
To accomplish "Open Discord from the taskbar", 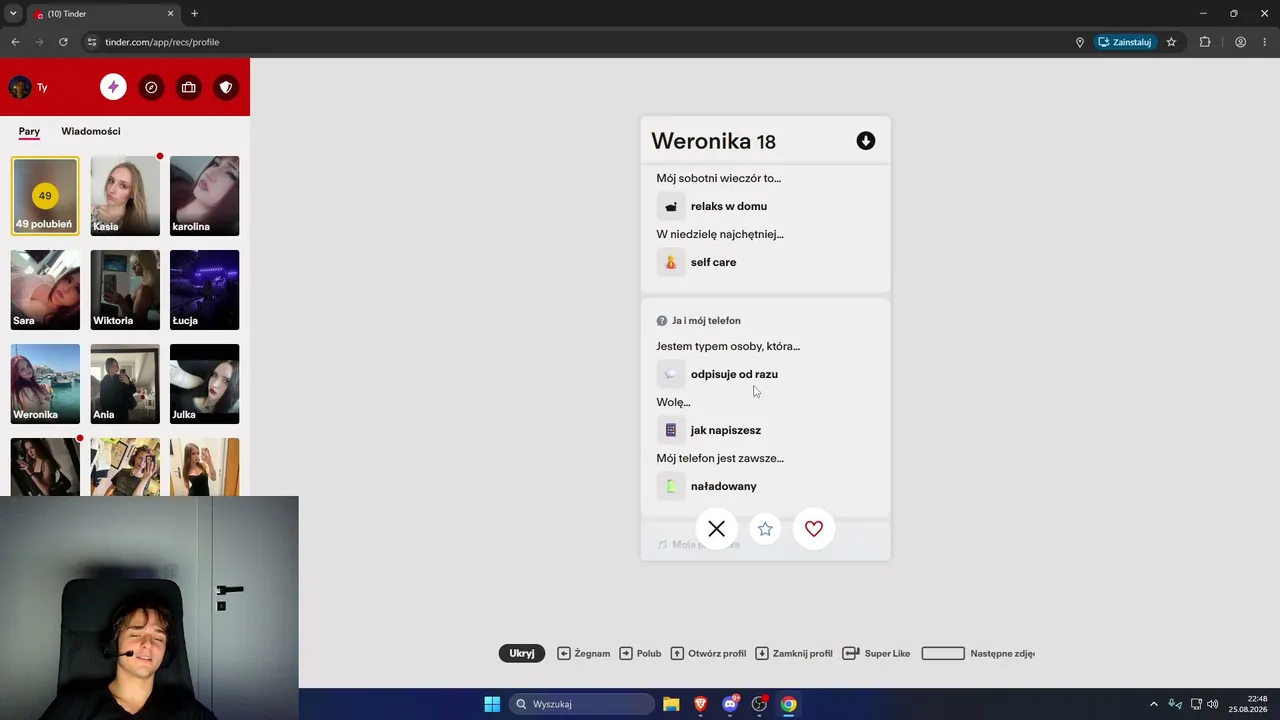I will (x=730, y=704).
